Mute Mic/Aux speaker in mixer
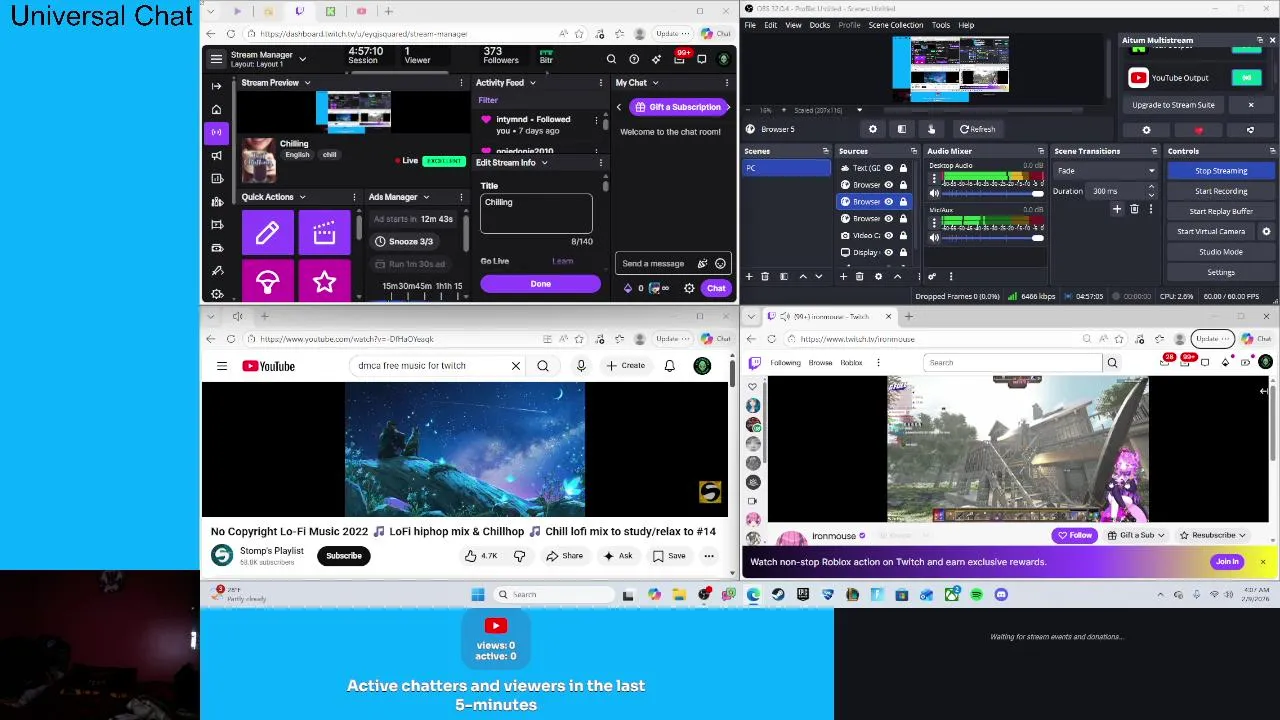The image size is (1280, 720). click(x=934, y=237)
